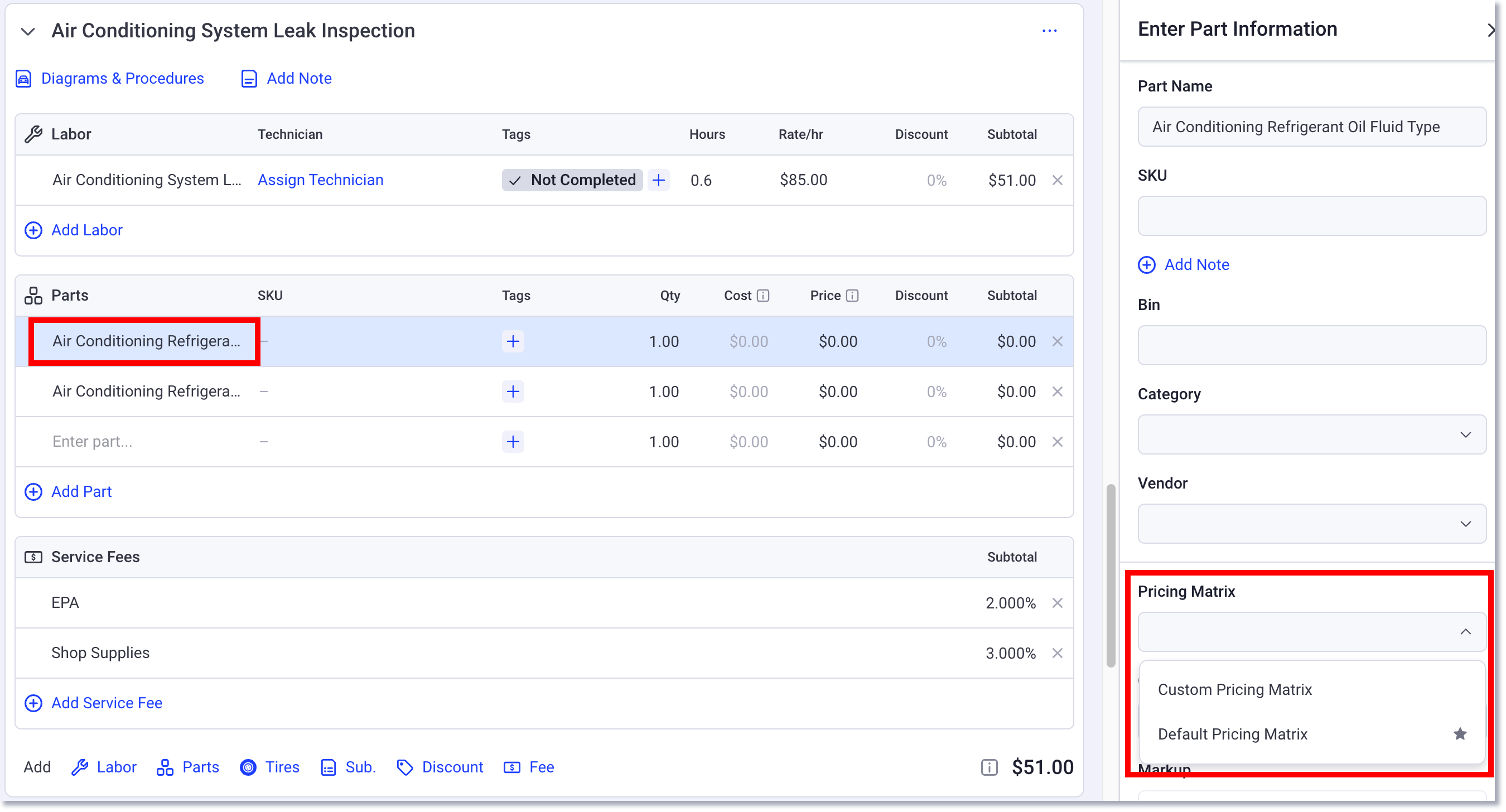Star Default Pricing Matrix as favorite
This screenshot has width=1506, height=812.
[1460, 734]
